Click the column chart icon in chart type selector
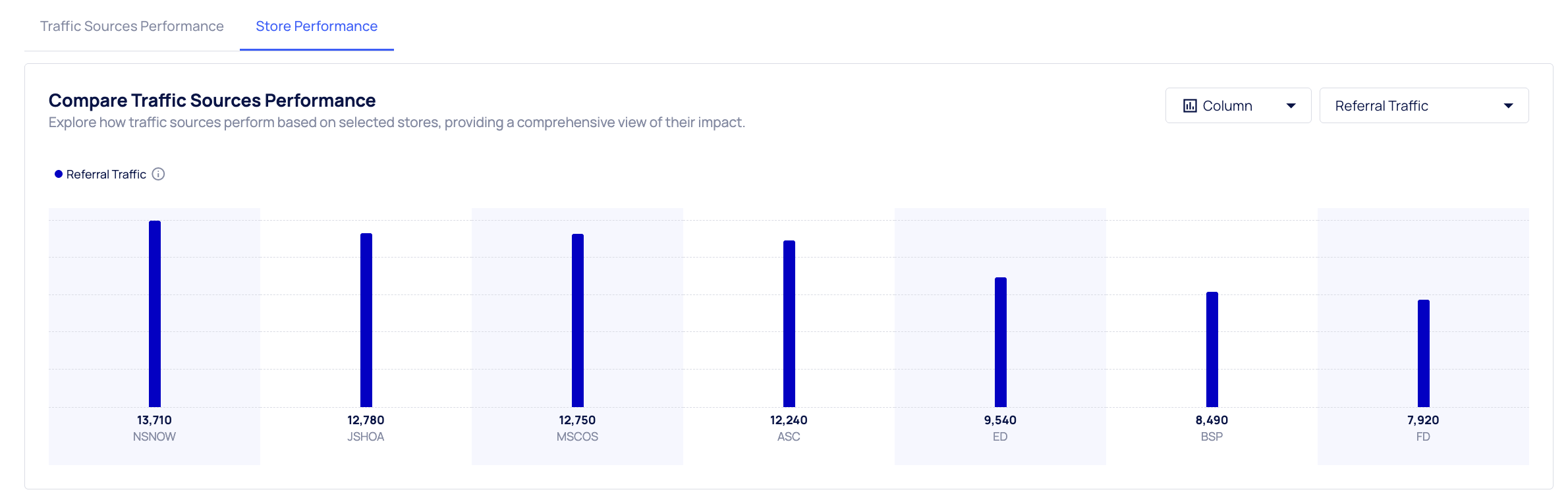This screenshot has width=1568, height=498. pos(1190,106)
